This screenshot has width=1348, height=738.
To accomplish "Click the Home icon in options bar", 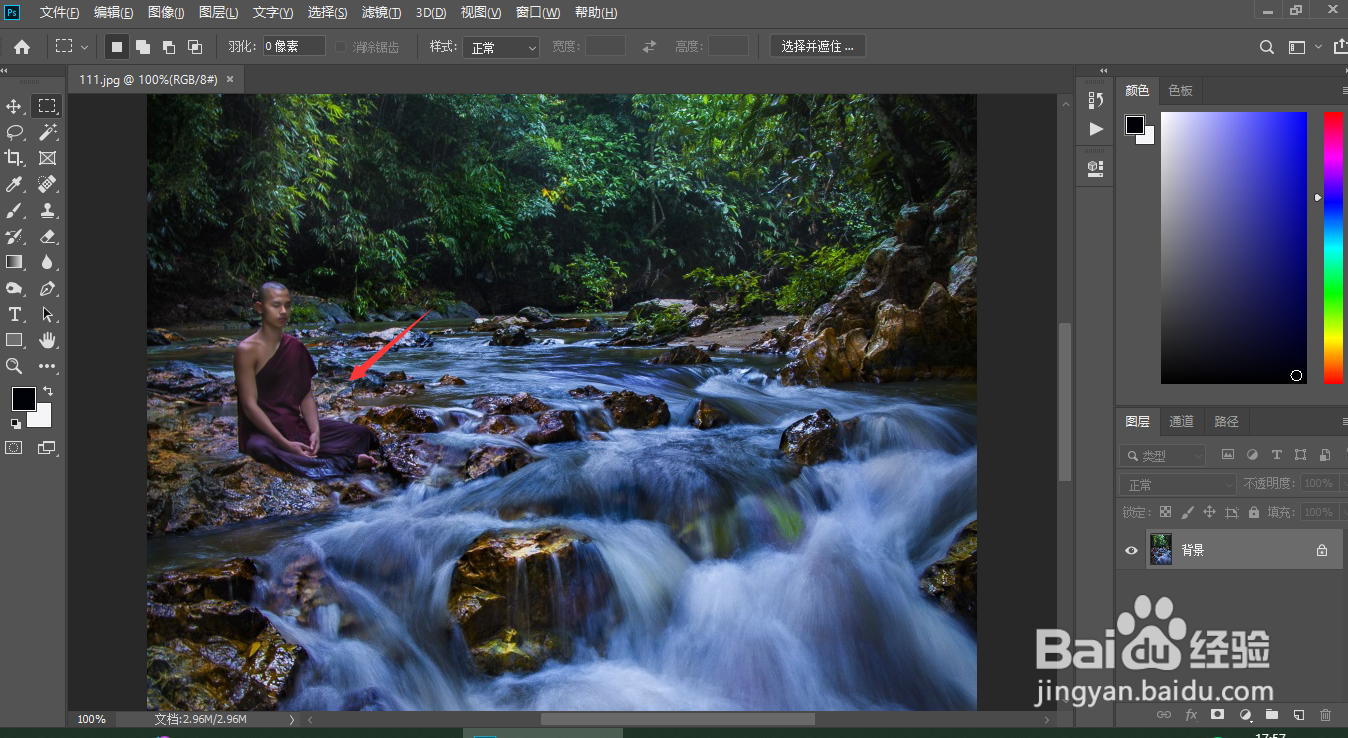I will (21, 47).
